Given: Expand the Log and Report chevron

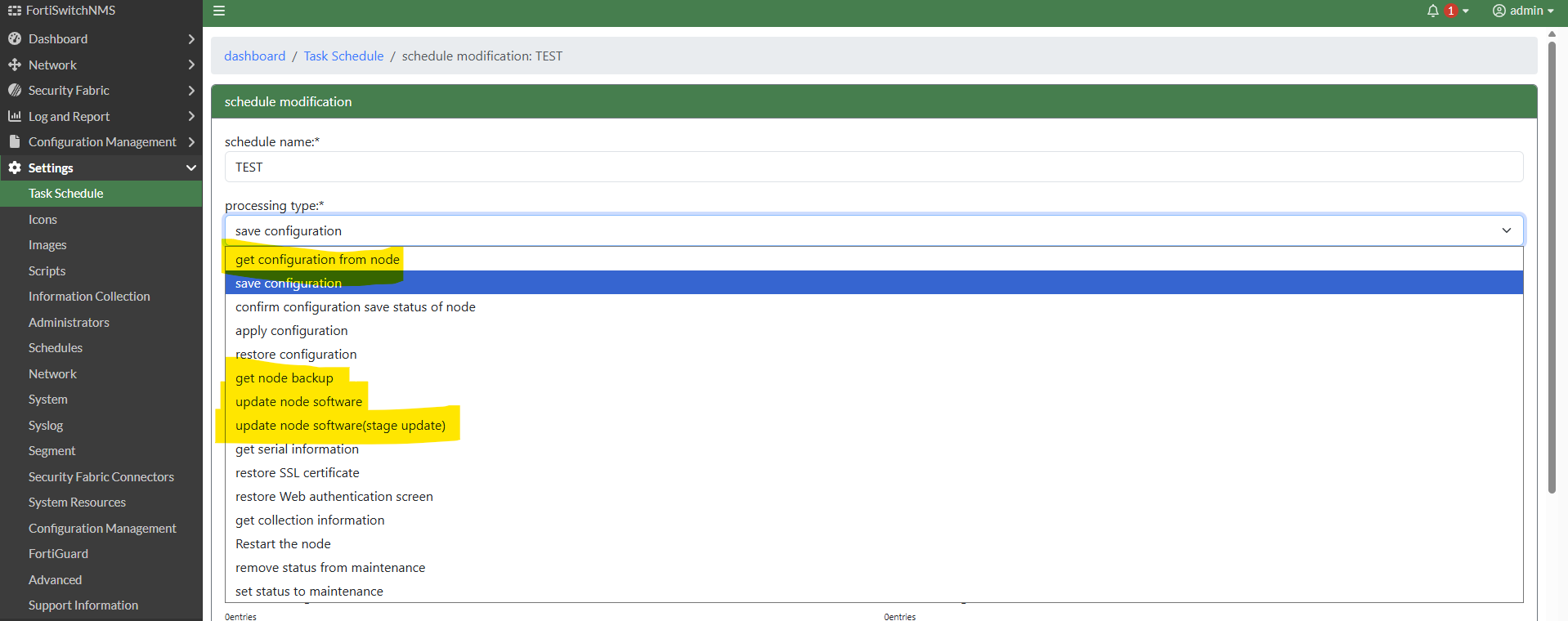Looking at the screenshot, I should (x=191, y=116).
